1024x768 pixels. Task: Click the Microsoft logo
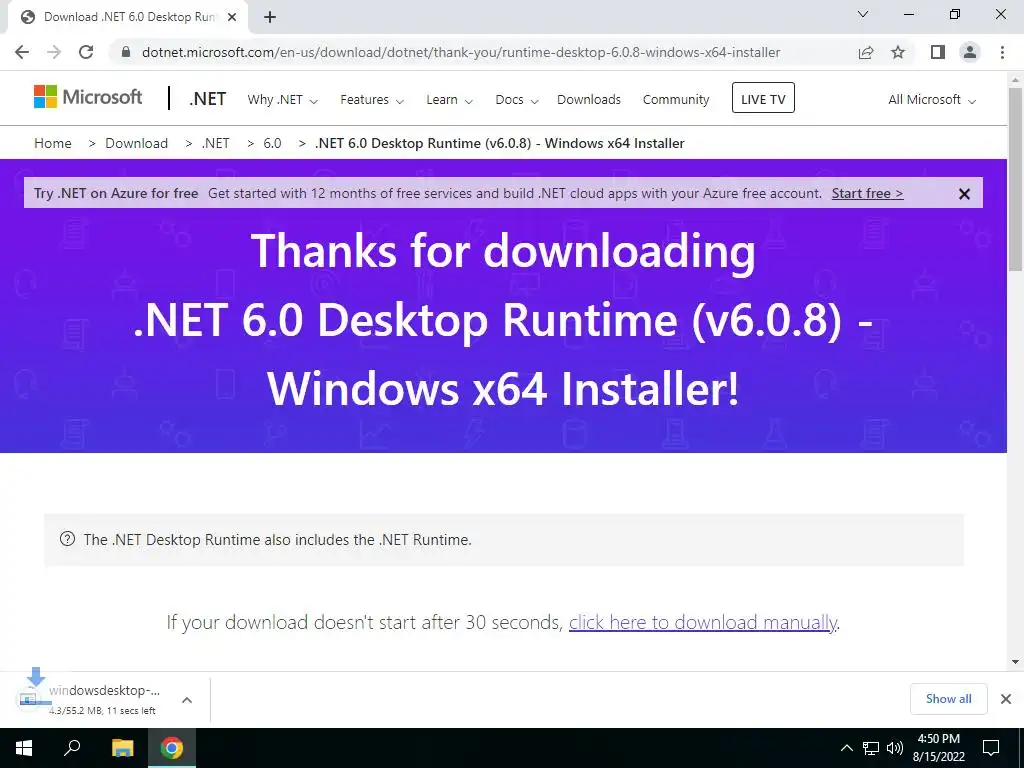point(88,97)
